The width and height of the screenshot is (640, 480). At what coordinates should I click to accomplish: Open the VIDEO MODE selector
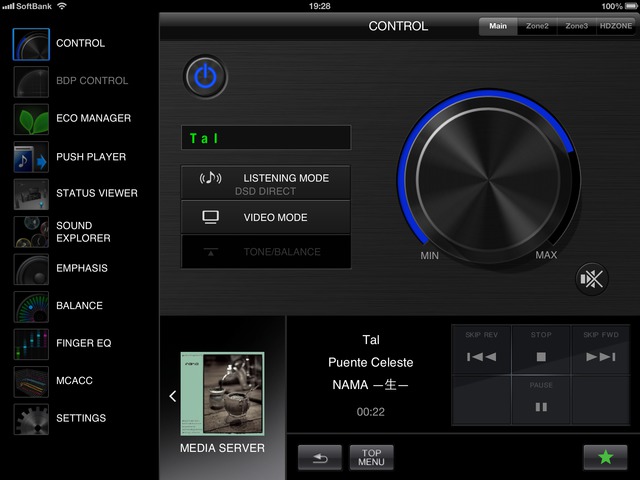[266, 217]
